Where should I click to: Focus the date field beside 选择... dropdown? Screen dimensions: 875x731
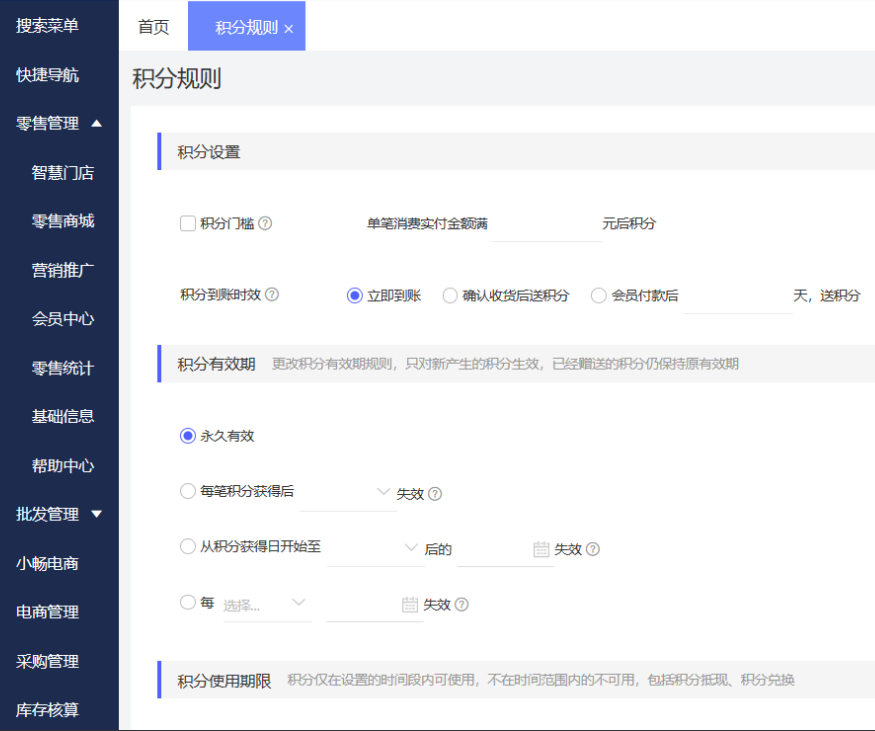coord(374,604)
